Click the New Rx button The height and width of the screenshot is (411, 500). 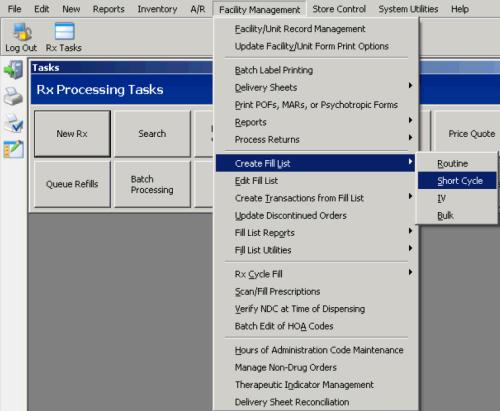[72, 134]
